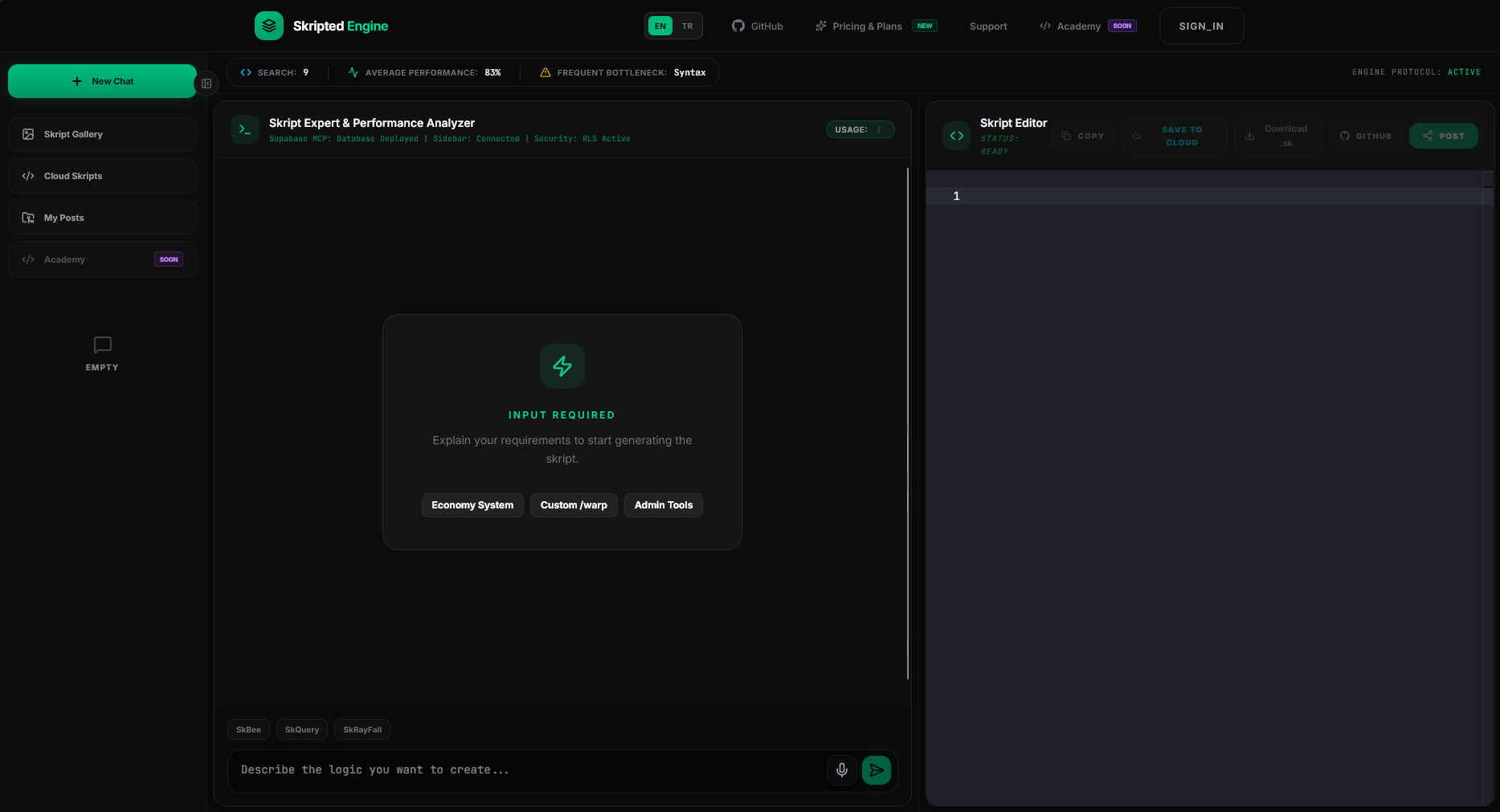The height and width of the screenshot is (812, 1500).
Task: Click the Skripted Engine logo icon
Action: tap(269, 26)
